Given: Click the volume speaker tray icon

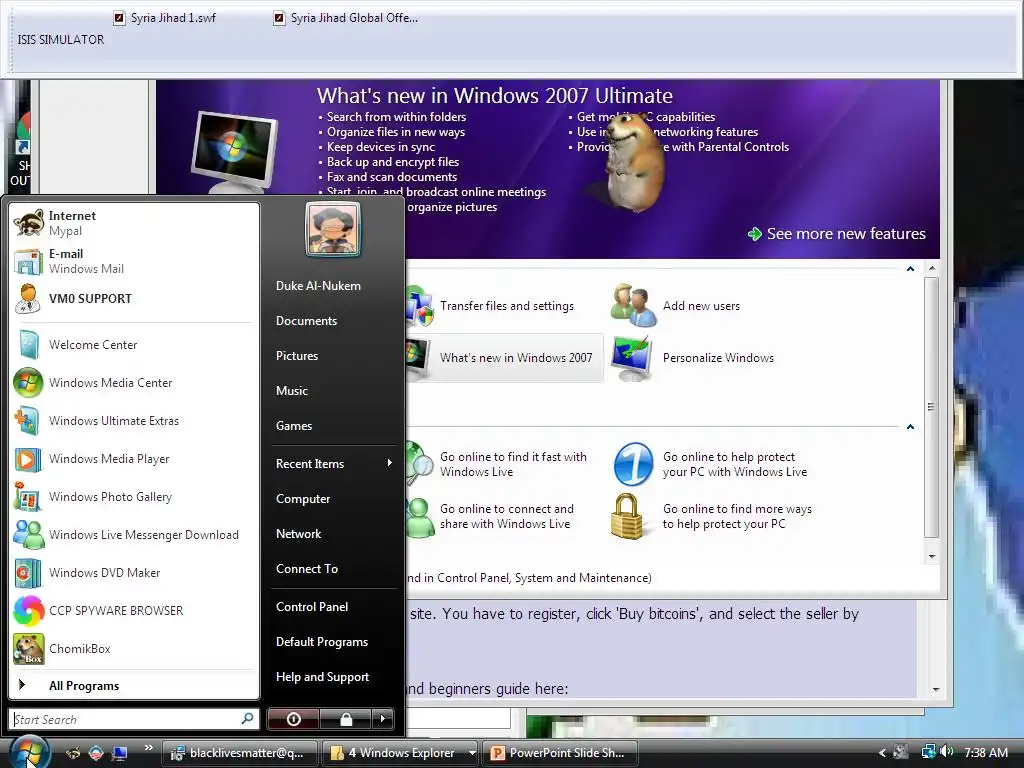Looking at the screenshot, I should [x=947, y=752].
